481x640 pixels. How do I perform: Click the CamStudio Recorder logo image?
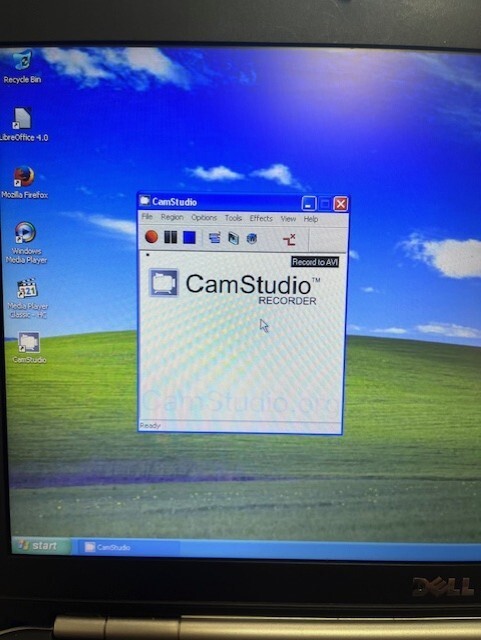click(x=234, y=287)
